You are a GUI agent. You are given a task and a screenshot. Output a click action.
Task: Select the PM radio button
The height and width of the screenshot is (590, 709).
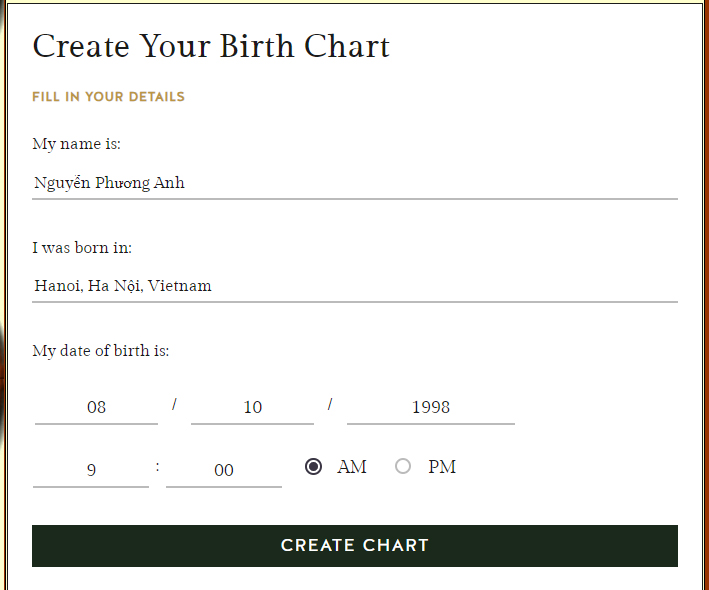pos(403,466)
